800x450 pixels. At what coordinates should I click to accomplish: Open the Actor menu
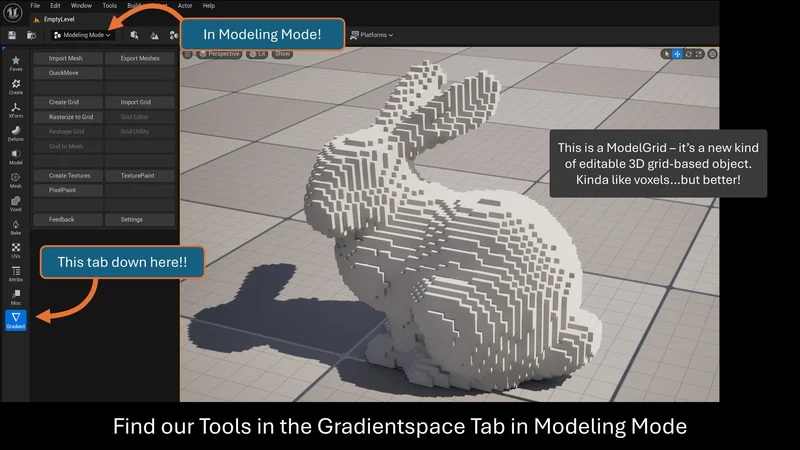coord(185,6)
